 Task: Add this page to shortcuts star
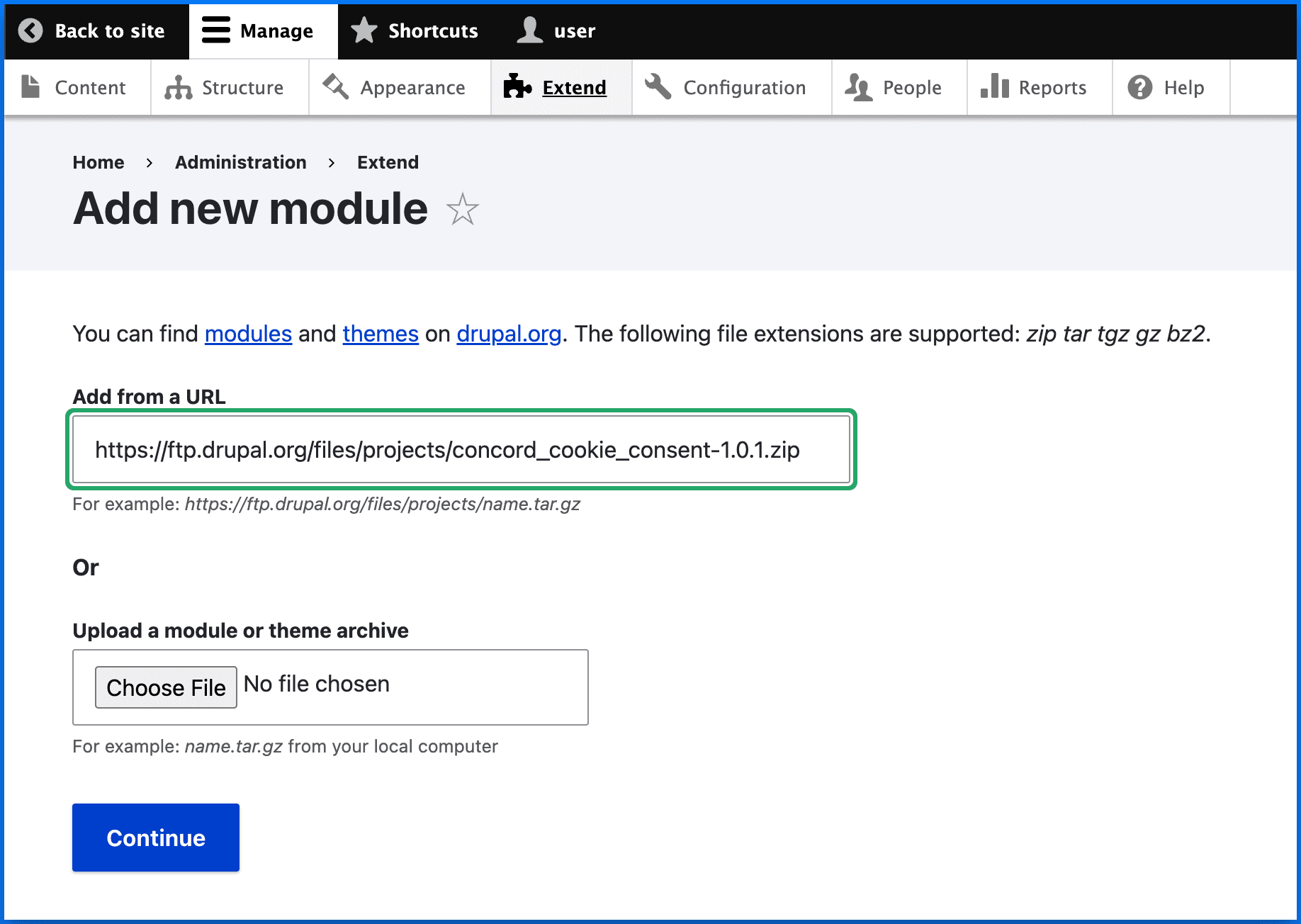click(x=463, y=210)
